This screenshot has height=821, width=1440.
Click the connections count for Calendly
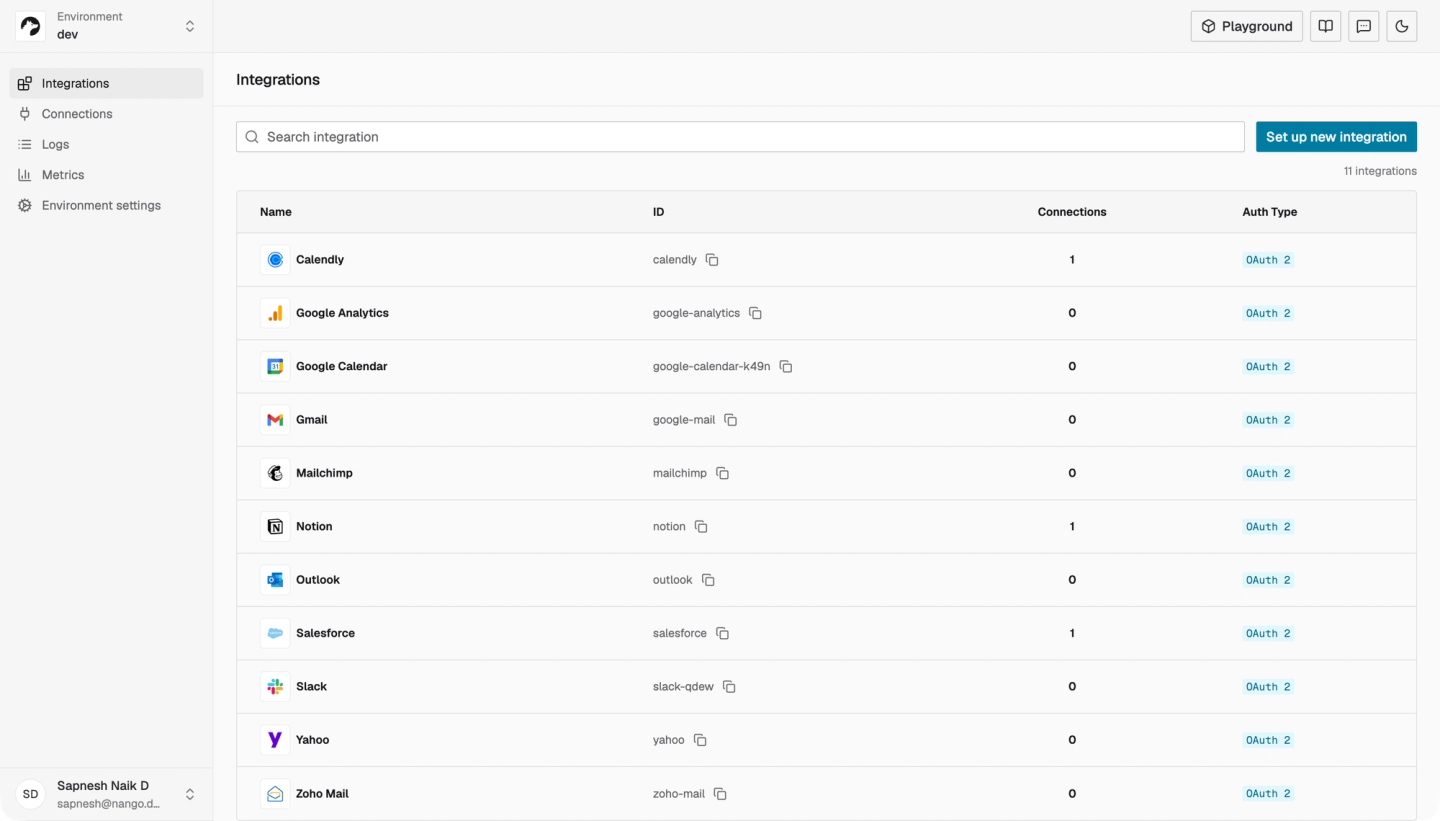[x=1072, y=260]
